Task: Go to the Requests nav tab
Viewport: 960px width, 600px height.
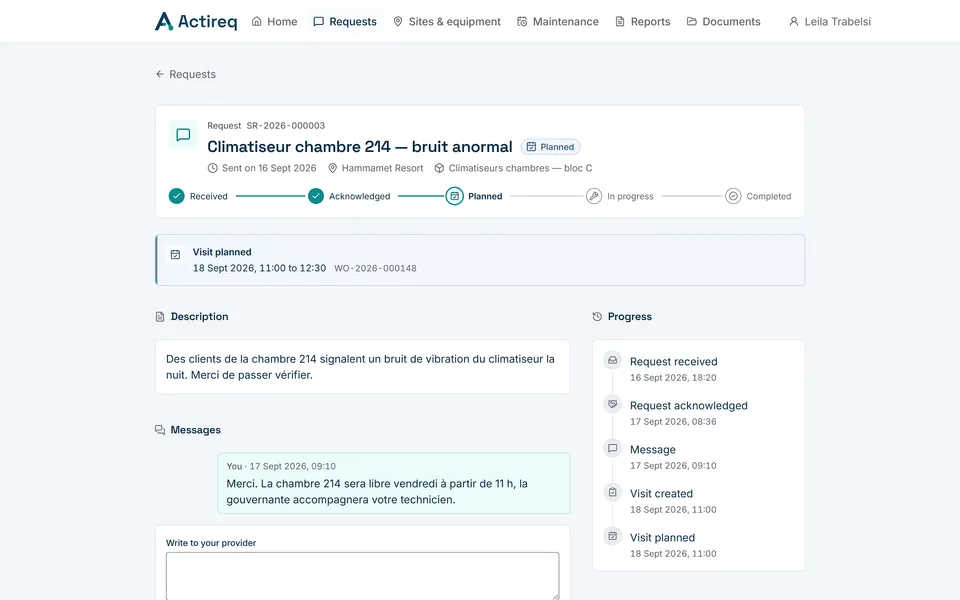Action: point(345,21)
